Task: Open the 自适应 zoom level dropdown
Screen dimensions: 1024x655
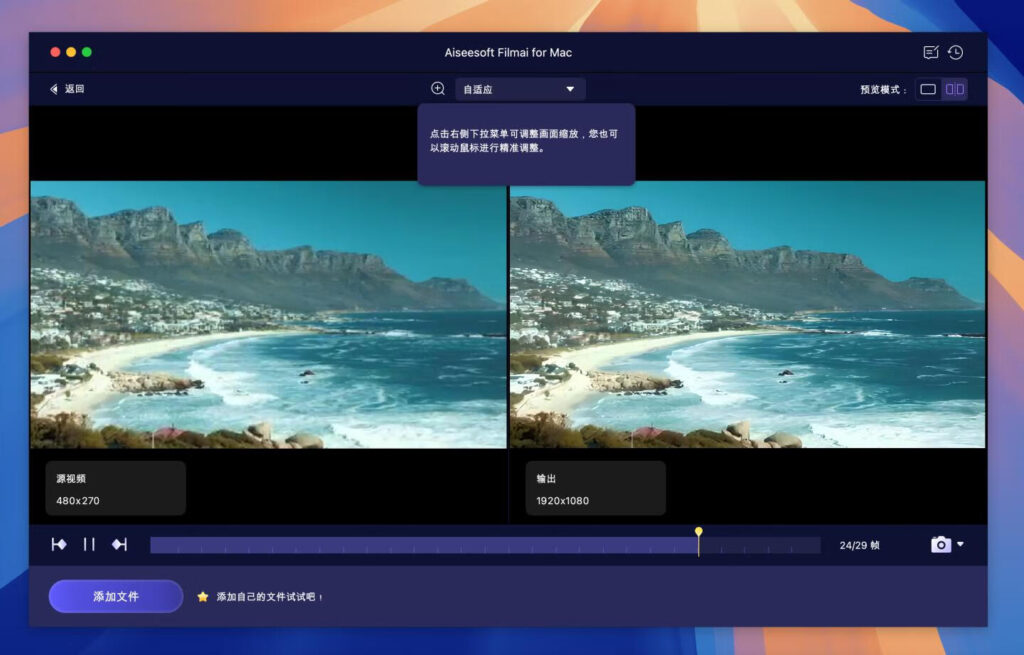Action: click(518, 88)
